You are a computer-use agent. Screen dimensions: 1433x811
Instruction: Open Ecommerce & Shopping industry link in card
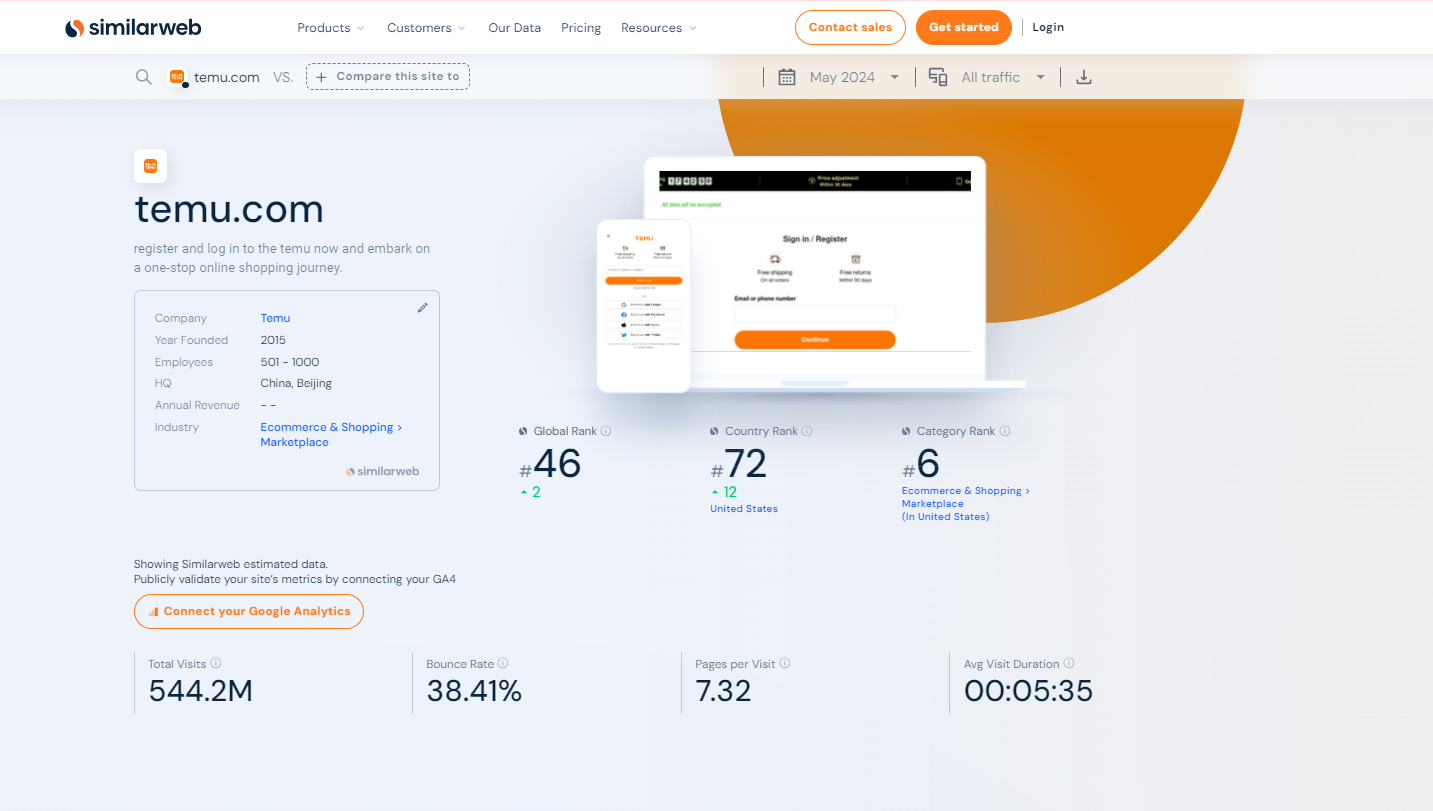[331, 434]
